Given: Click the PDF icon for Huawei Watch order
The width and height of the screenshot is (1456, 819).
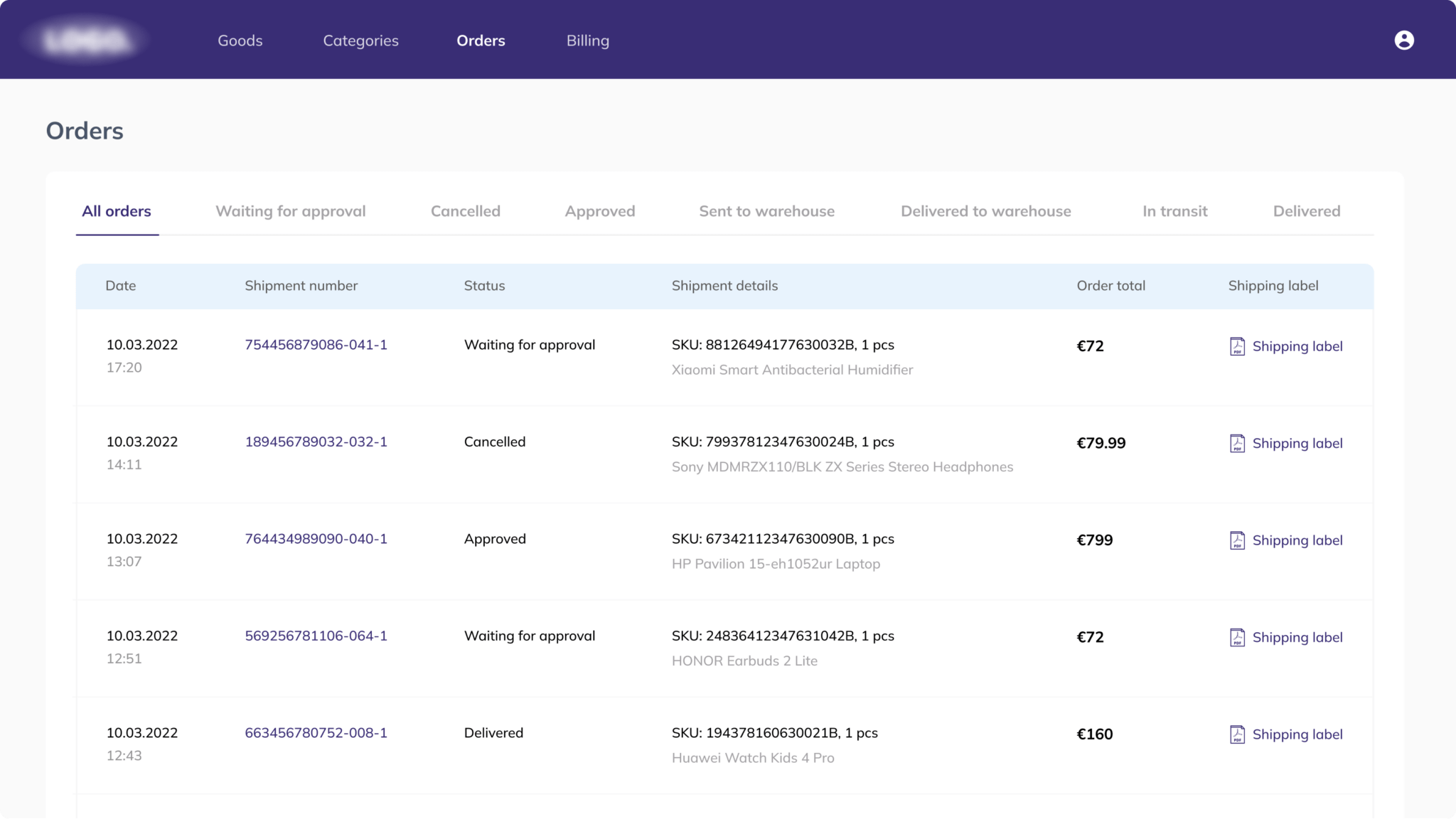Looking at the screenshot, I should [1237, 734].
